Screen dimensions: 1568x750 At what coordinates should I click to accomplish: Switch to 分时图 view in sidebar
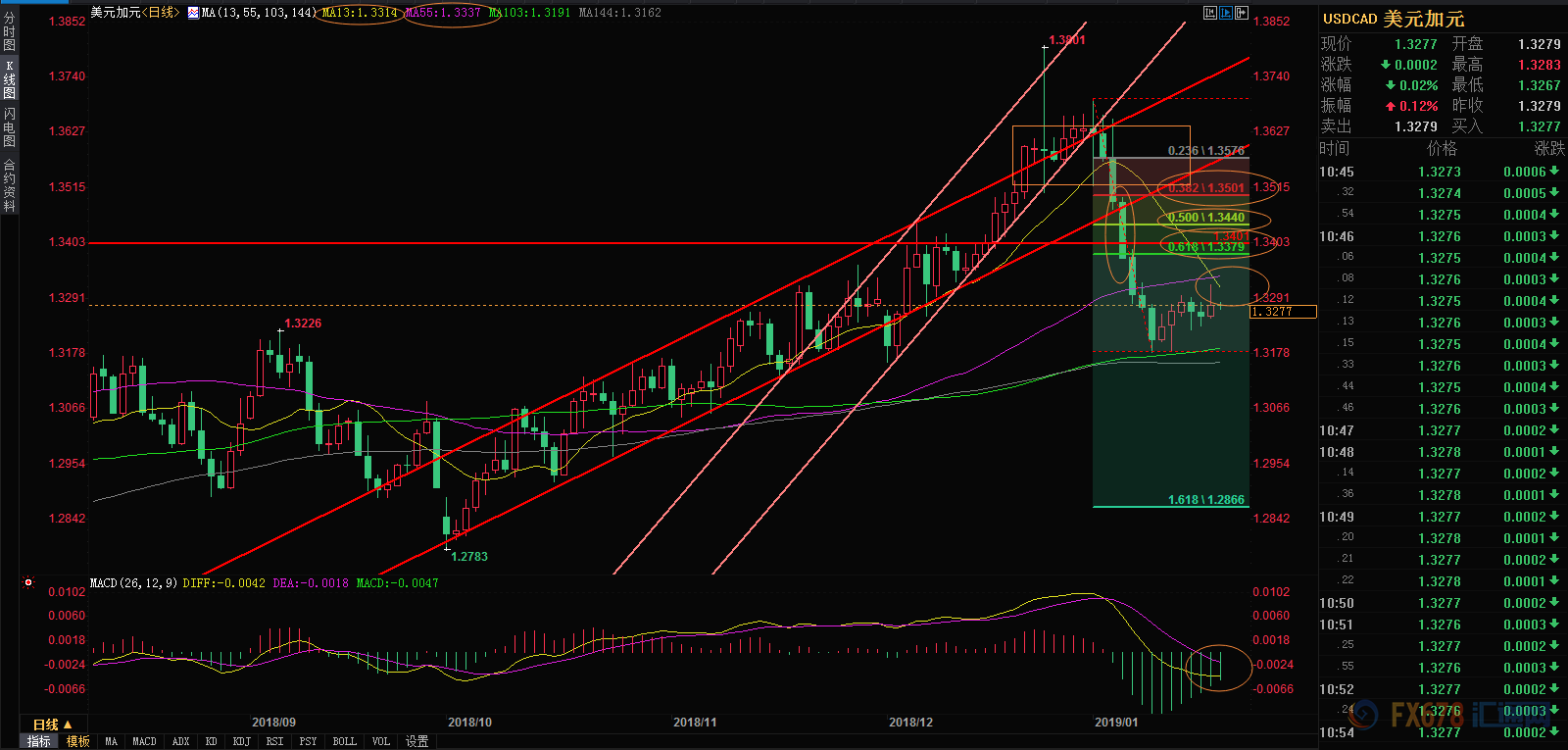point(9,31)
